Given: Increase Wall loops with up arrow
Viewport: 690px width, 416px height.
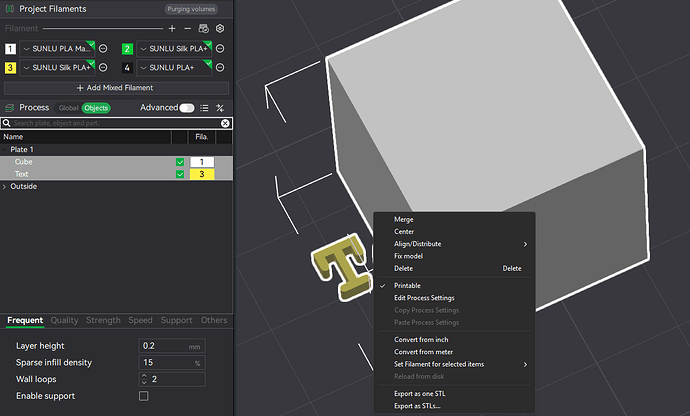Looking at the screenshot, I should [x=144, y=376].
